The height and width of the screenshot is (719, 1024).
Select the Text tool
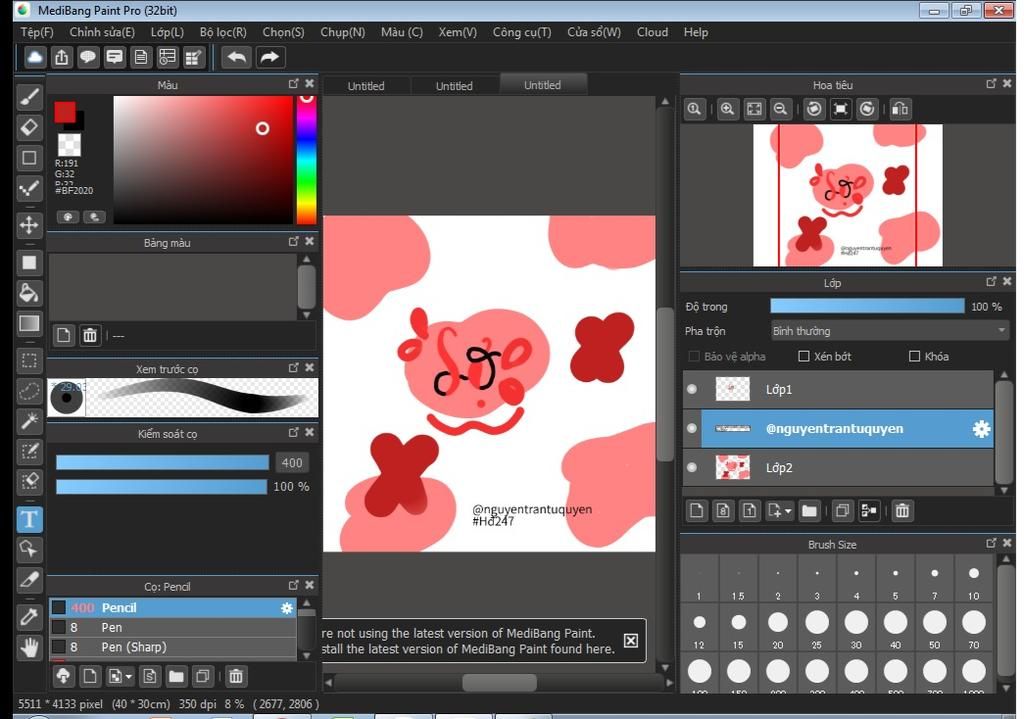coord(29,519)
